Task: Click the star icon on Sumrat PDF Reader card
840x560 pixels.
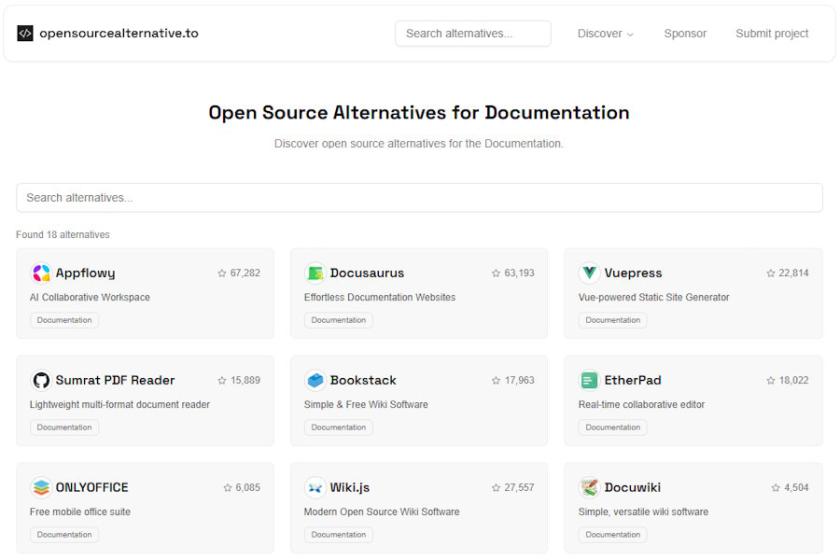Action: (x=222, y=380)
